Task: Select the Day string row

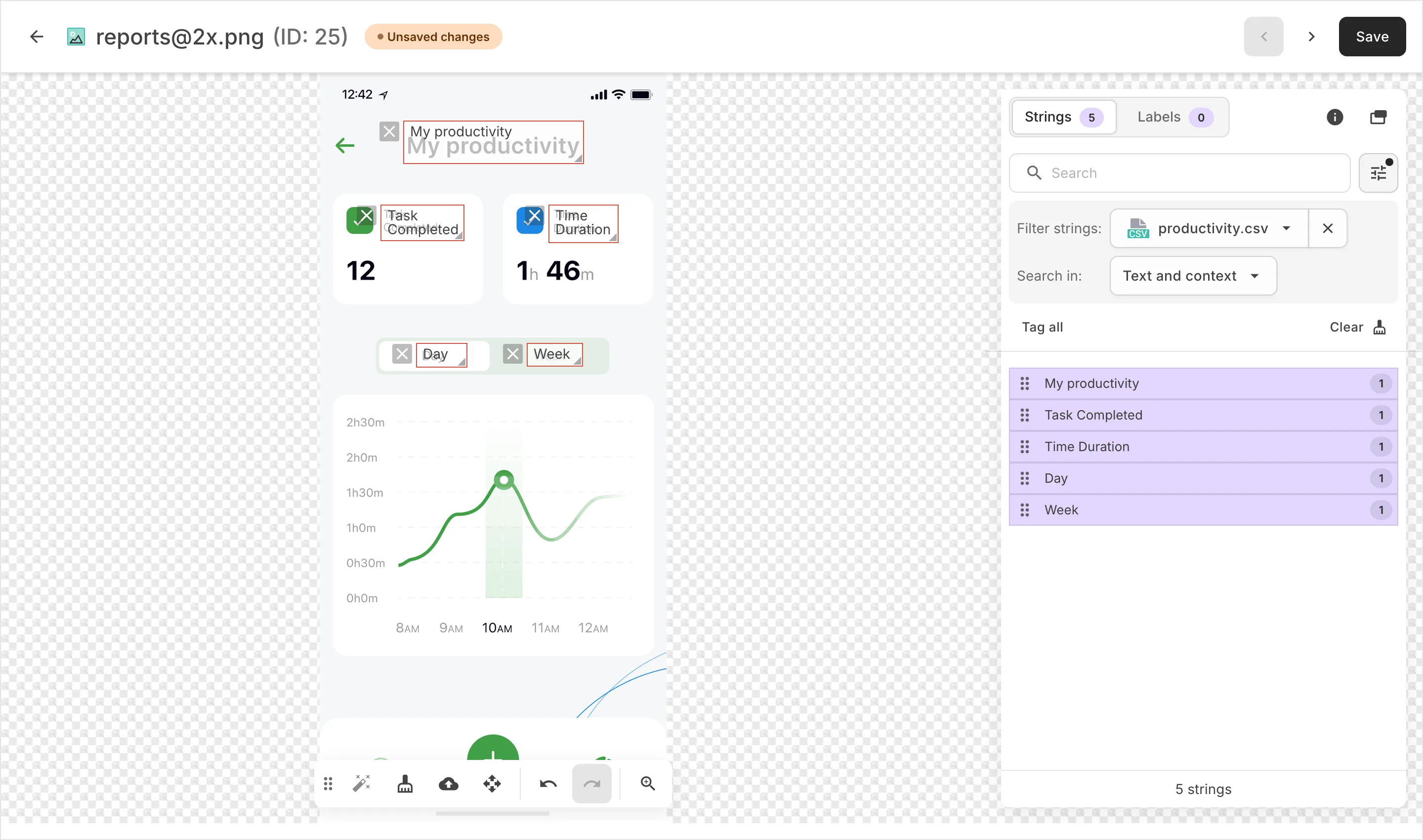Action: click(1203, 479)
